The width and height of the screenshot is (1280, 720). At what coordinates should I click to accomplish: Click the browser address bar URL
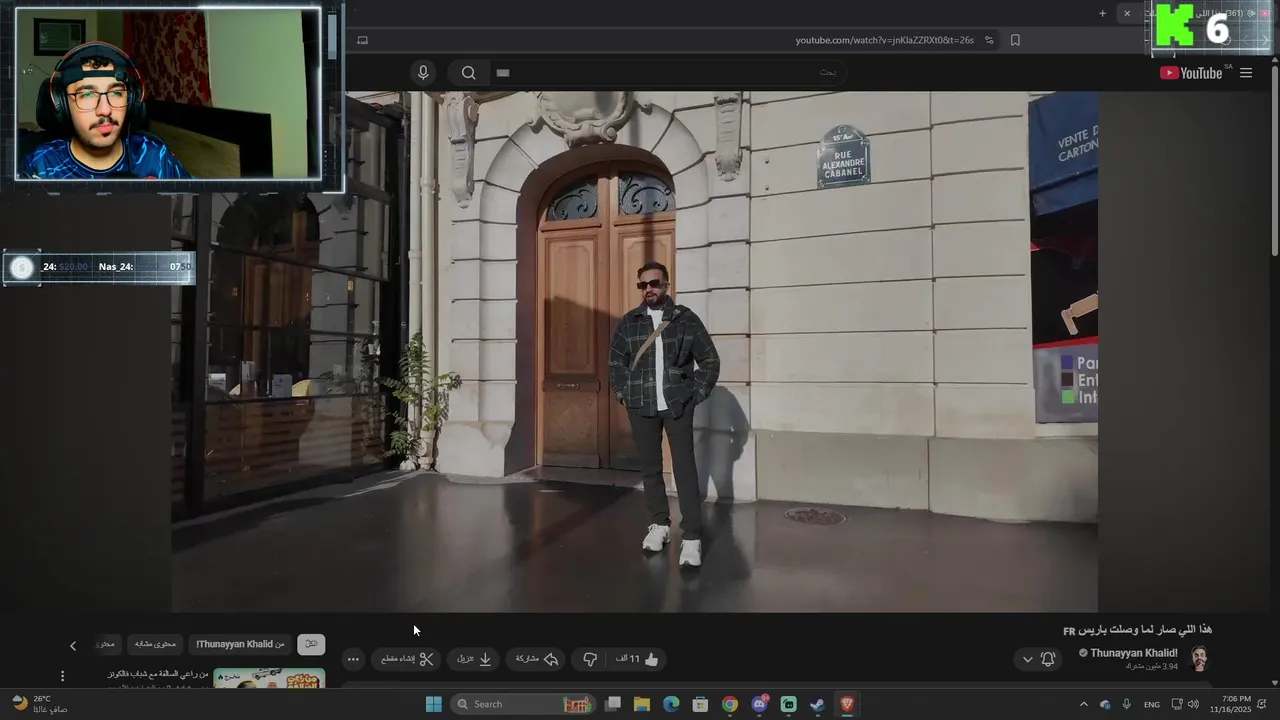pyautogui.click(x=884, y=40)
